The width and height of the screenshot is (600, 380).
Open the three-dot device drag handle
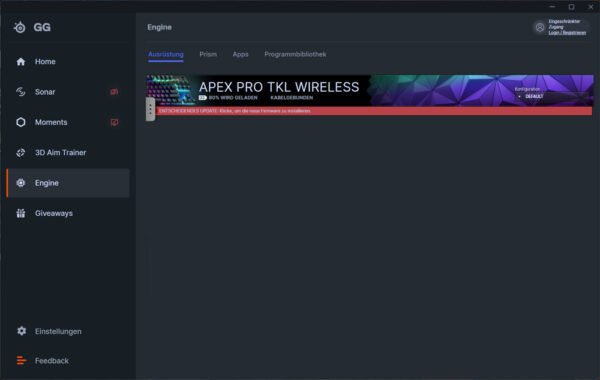click(150, 109)
